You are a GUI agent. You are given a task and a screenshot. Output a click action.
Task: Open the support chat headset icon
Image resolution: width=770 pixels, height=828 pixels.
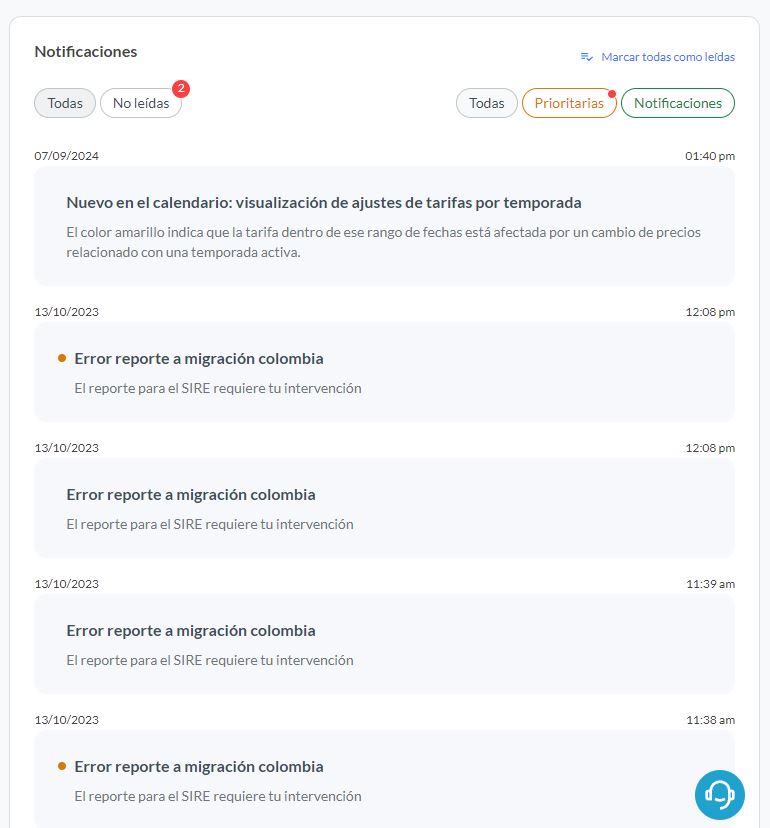pos(719,794)
